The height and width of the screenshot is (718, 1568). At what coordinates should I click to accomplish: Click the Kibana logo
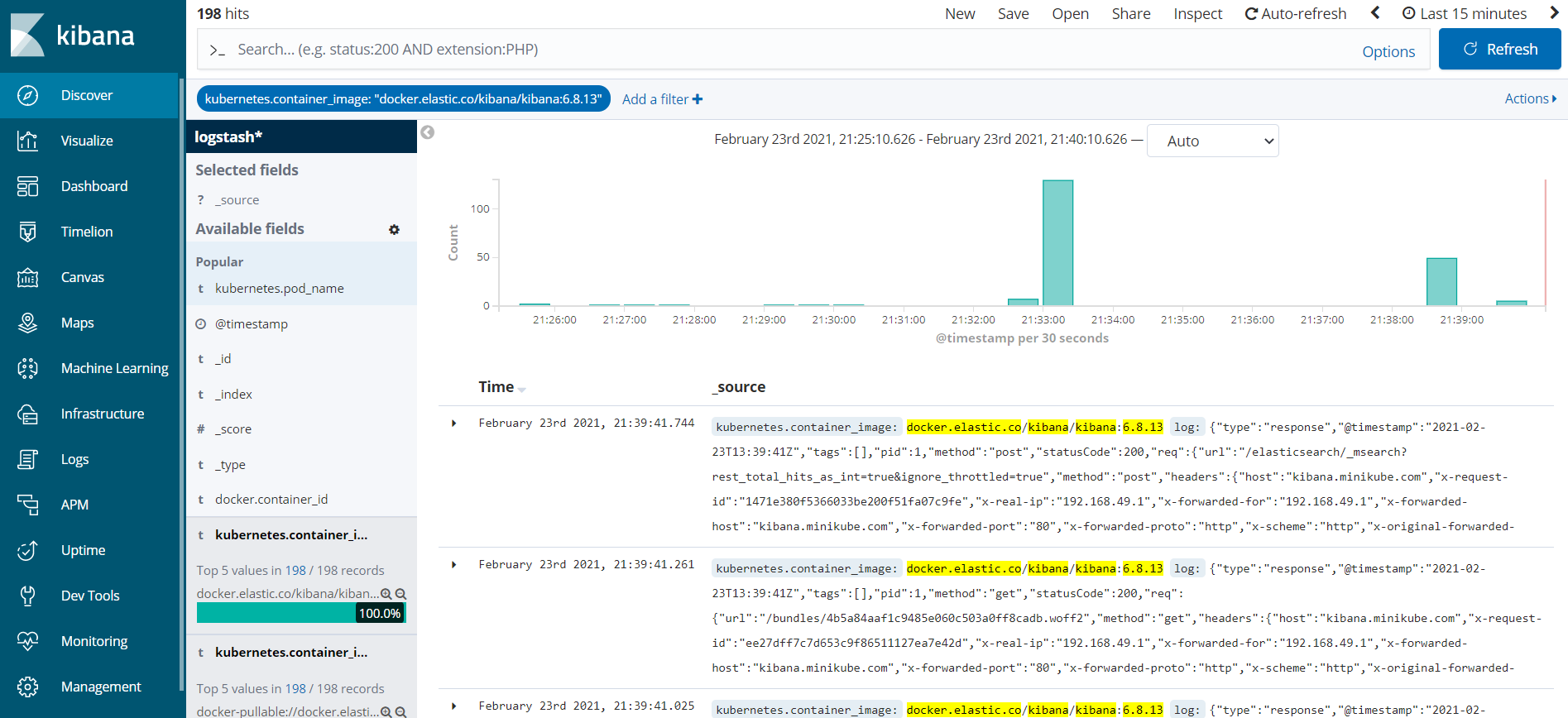pyautogui.click(x=72, y=35)
